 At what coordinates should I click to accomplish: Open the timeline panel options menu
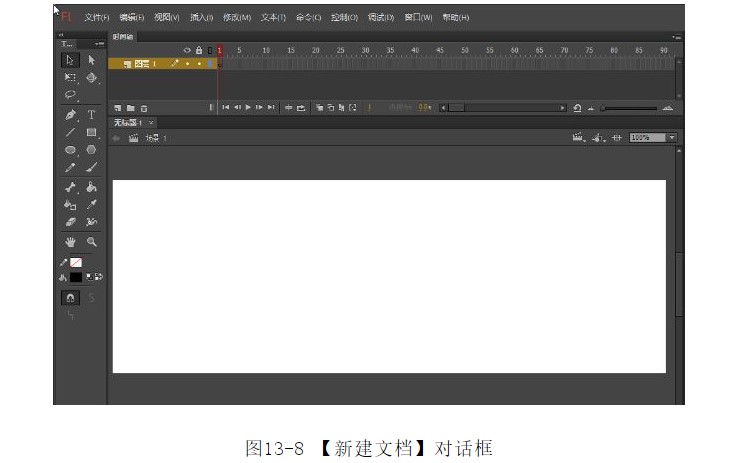pyautogui.click(x=677, y=37)
